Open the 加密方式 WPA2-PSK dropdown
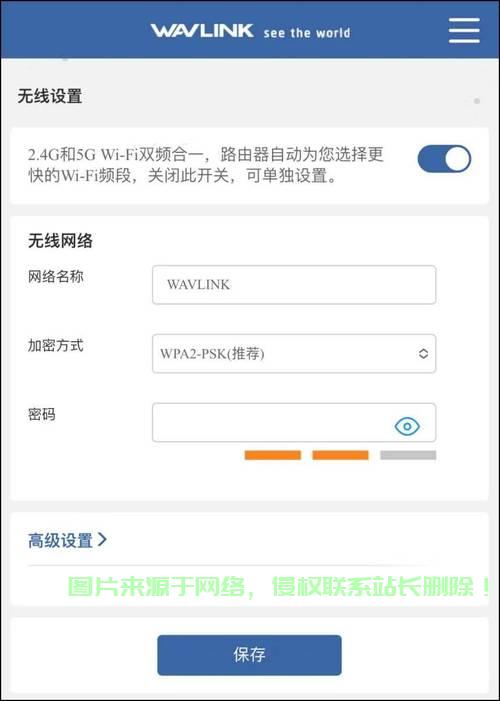 click(294, 354)
